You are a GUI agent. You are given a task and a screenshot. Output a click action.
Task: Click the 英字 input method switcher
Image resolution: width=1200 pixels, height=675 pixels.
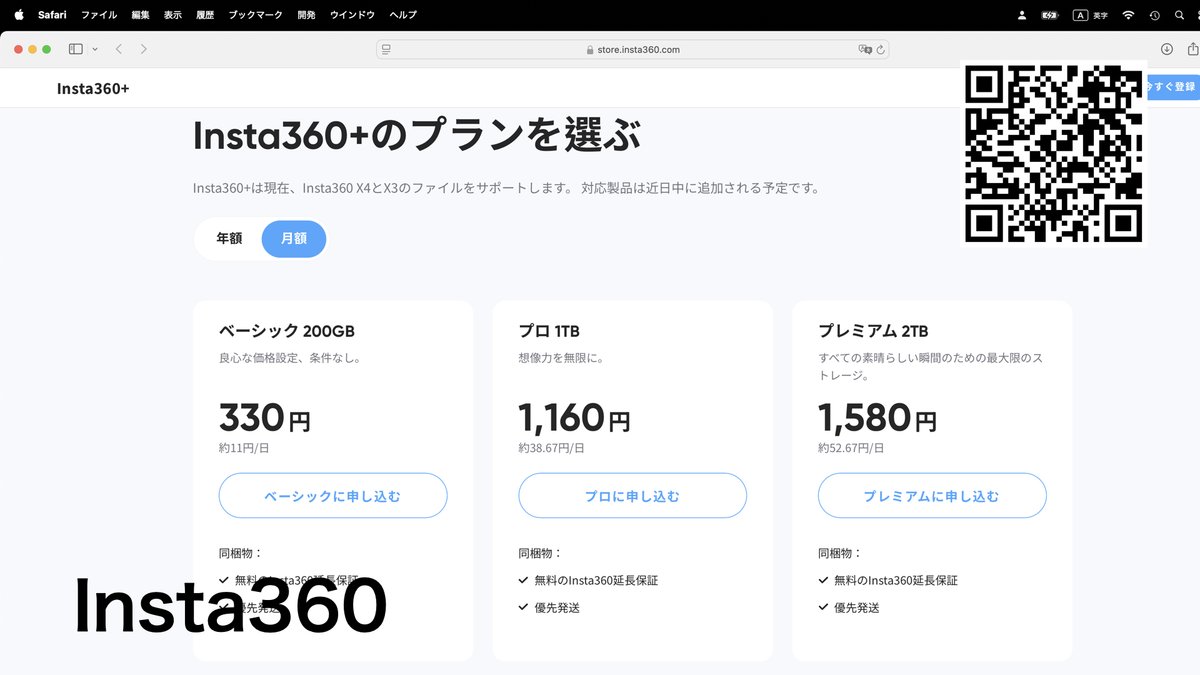tap(1090, 14)
